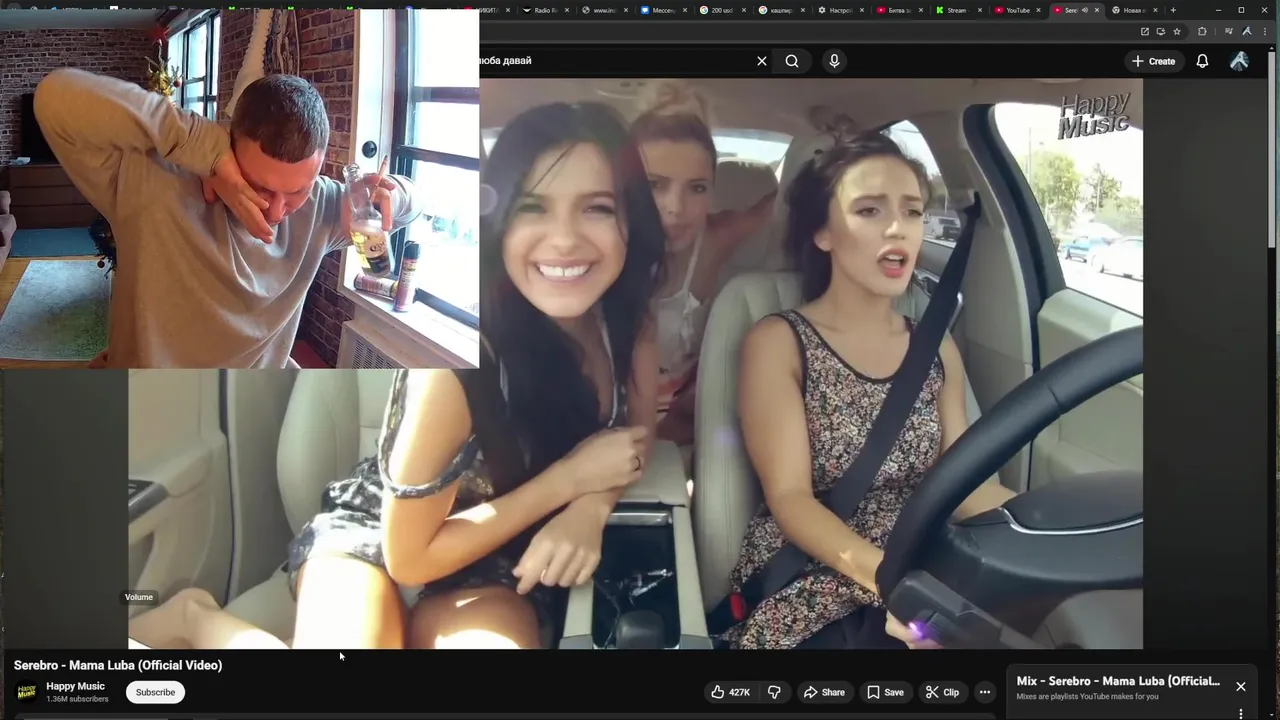Clear the YouTube search box text
Screen dimensions: 1280x720
click(x=762, y=61)
